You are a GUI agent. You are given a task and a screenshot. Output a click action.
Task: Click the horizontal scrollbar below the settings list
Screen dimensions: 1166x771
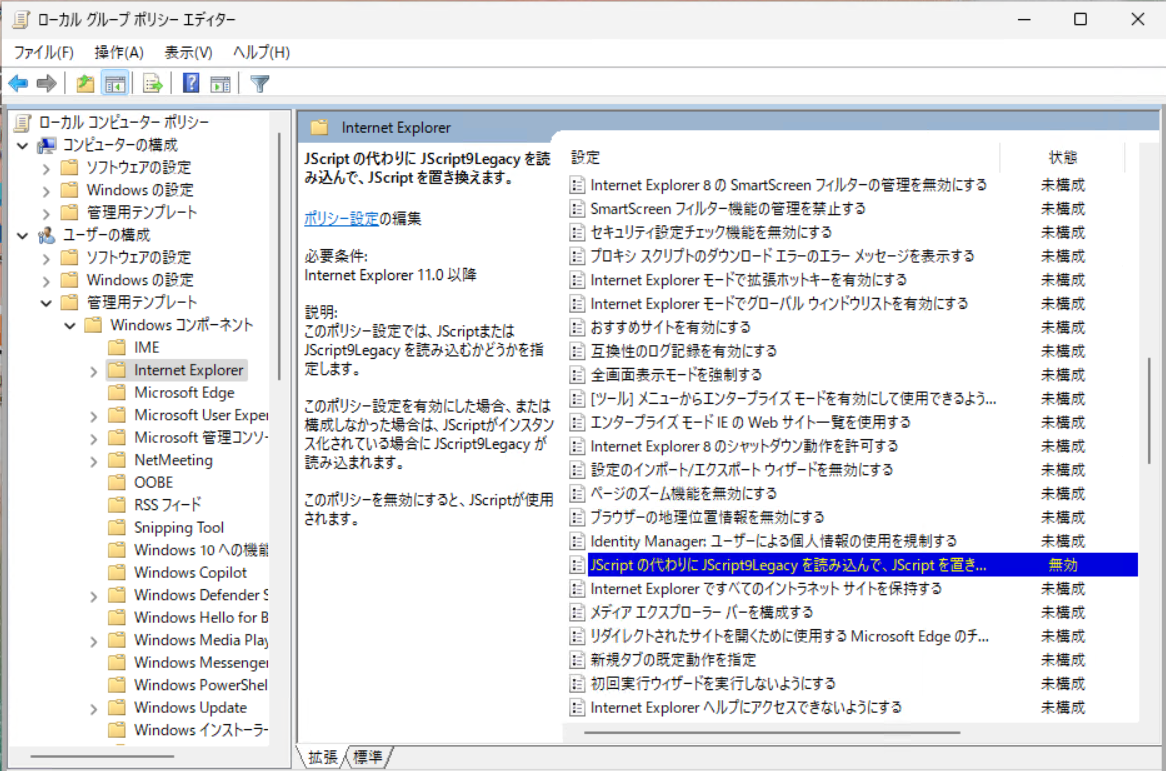click(772, 732)
